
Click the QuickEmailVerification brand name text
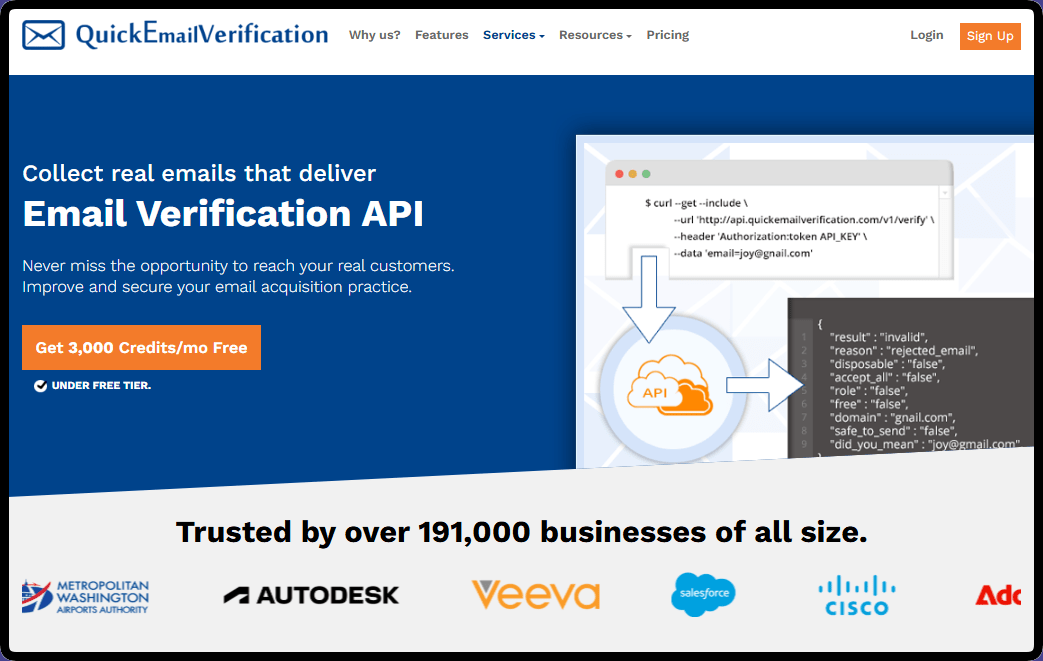click(202, 35)
